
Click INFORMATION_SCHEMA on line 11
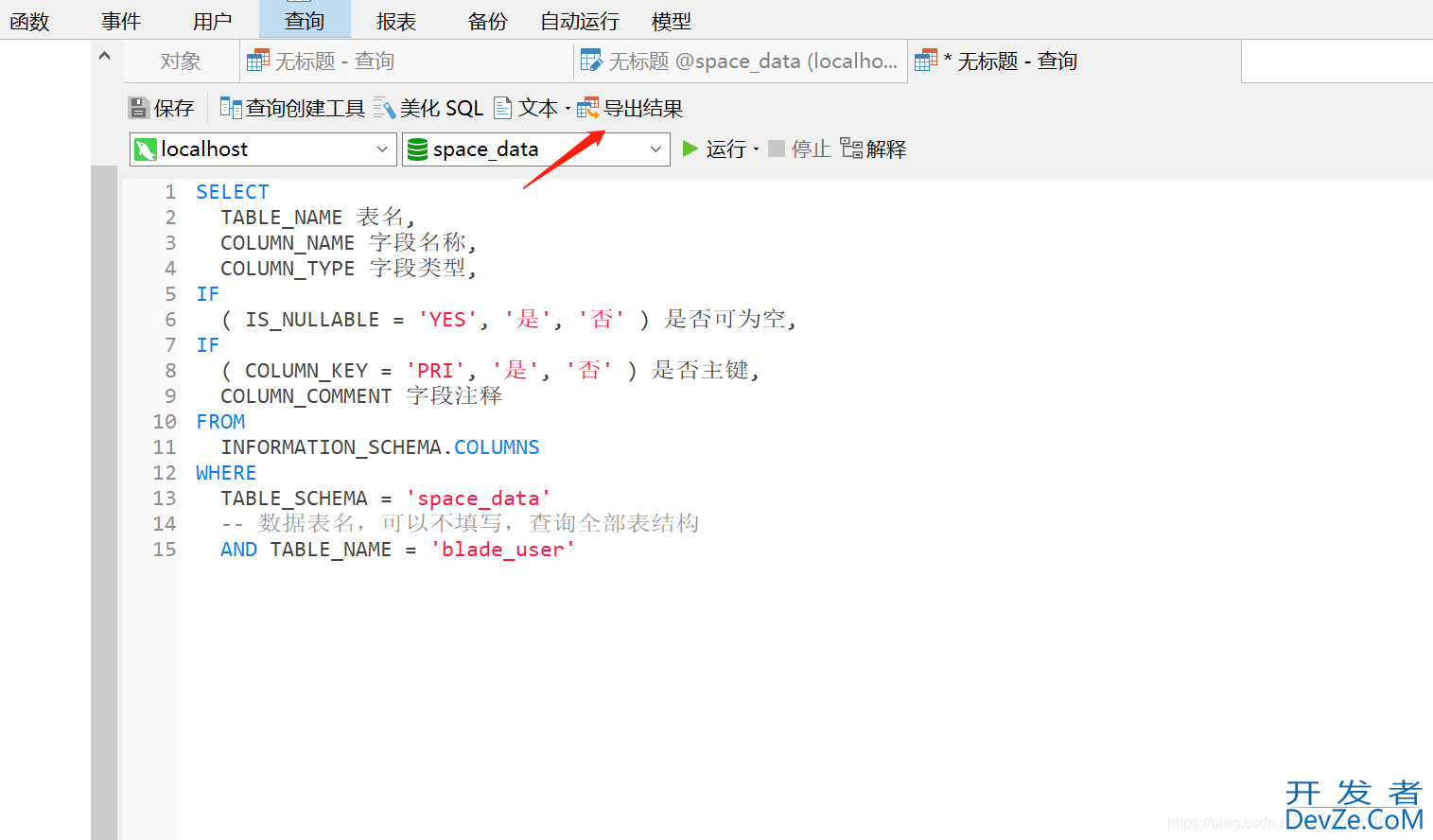(331, 446)
